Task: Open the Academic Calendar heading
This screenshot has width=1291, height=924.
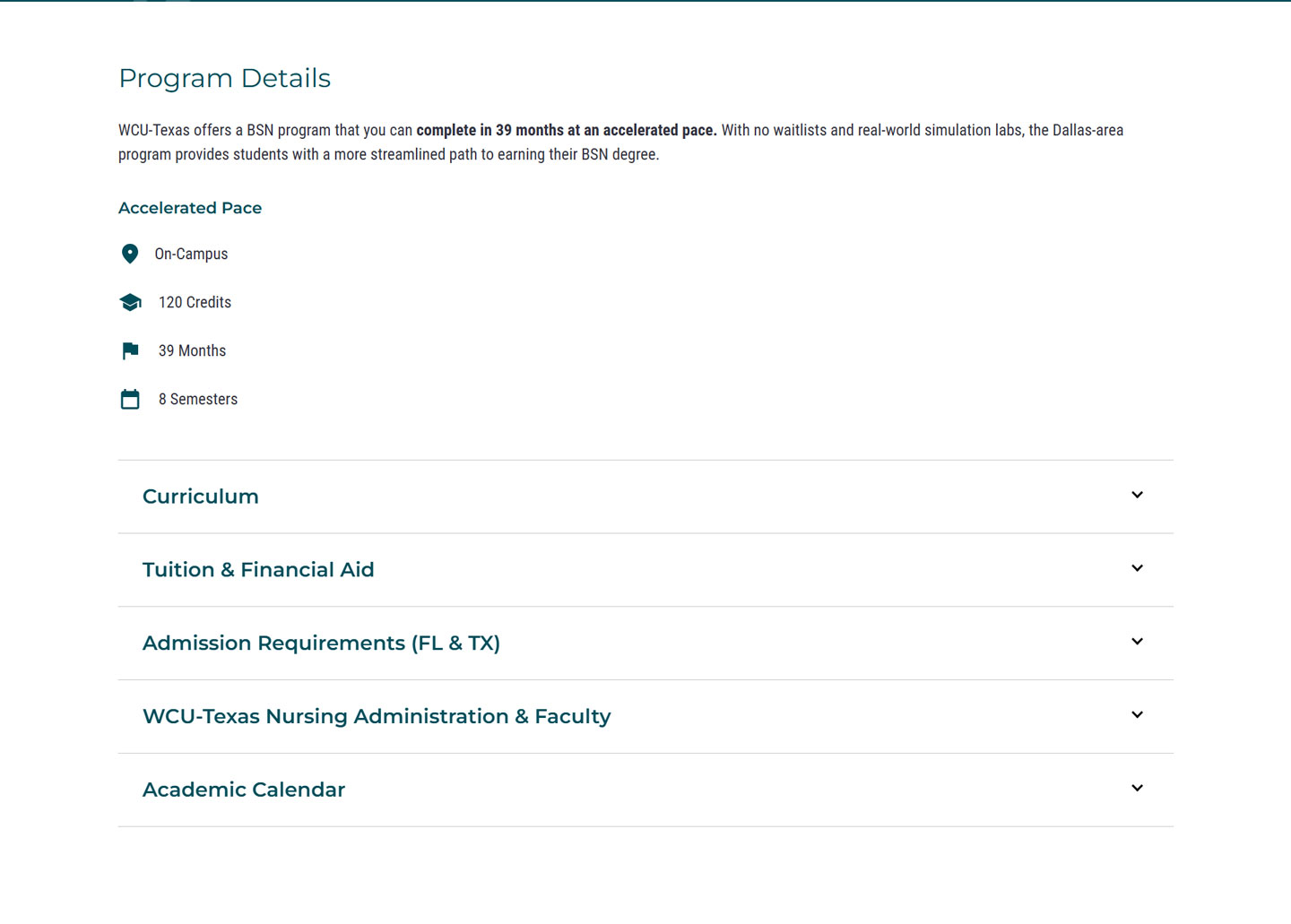Action: tap(244, 790)
